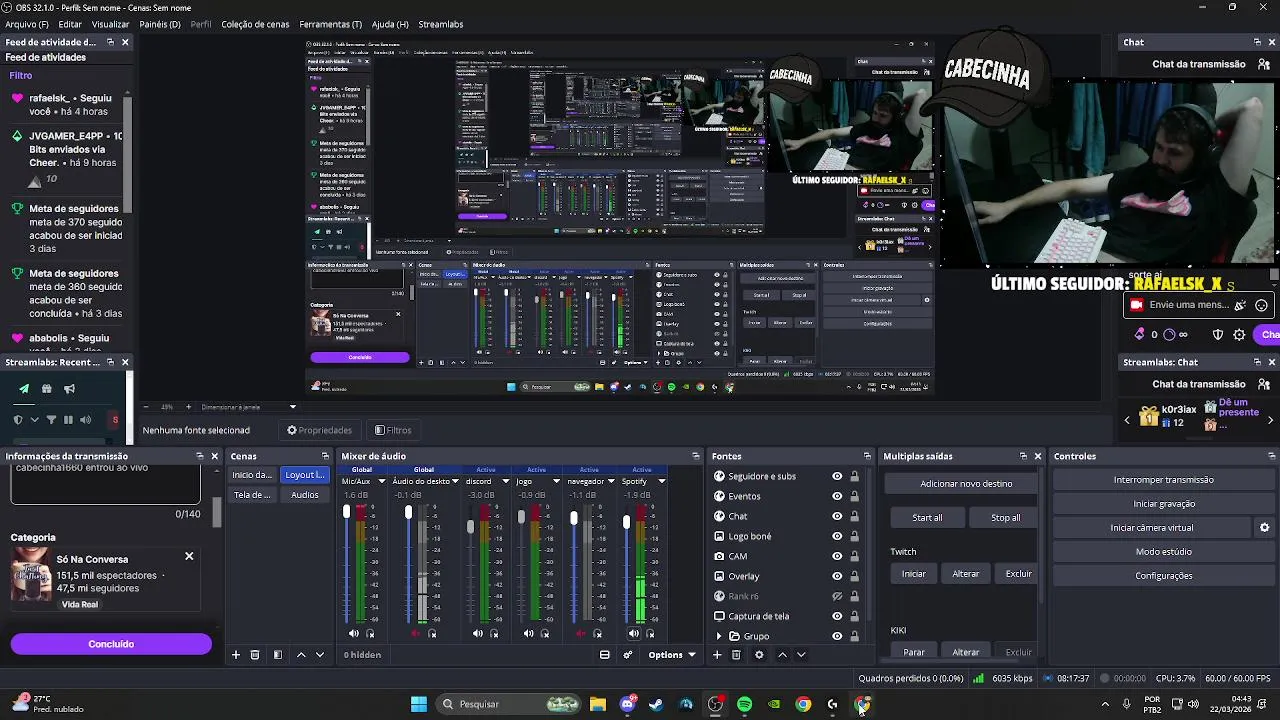Open navegador channel dropdown arrow
This screenshot has height=720, width=1280.
[609, 481]
